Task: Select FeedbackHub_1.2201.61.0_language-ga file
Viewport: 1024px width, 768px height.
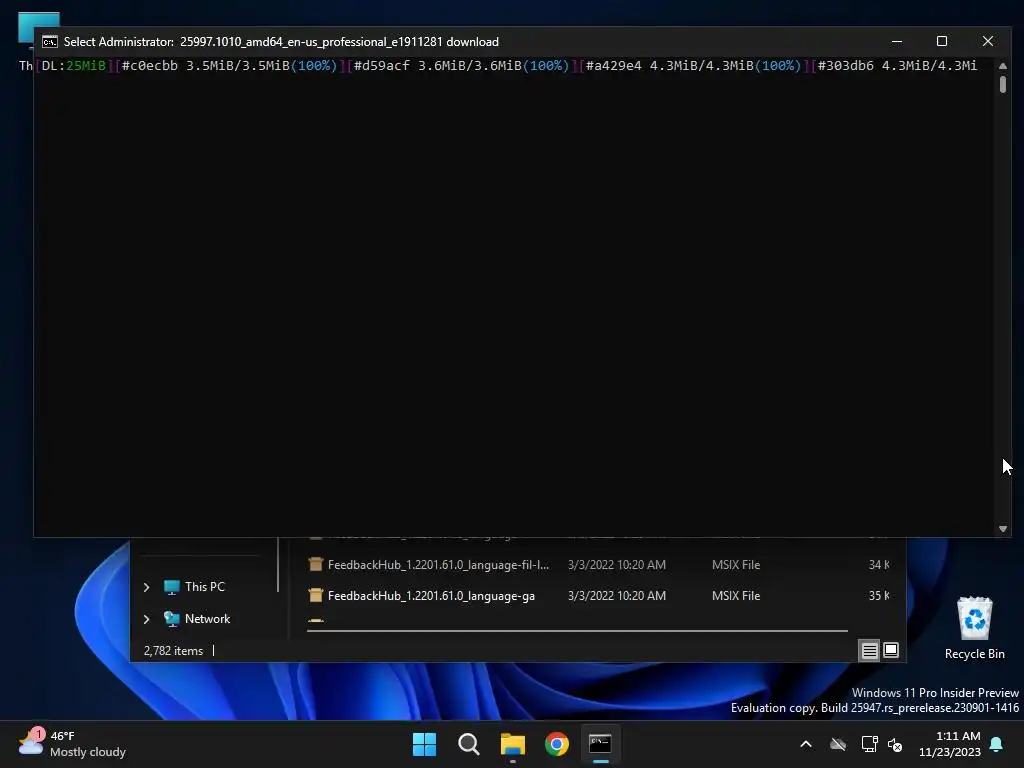Action: [431, 596]
